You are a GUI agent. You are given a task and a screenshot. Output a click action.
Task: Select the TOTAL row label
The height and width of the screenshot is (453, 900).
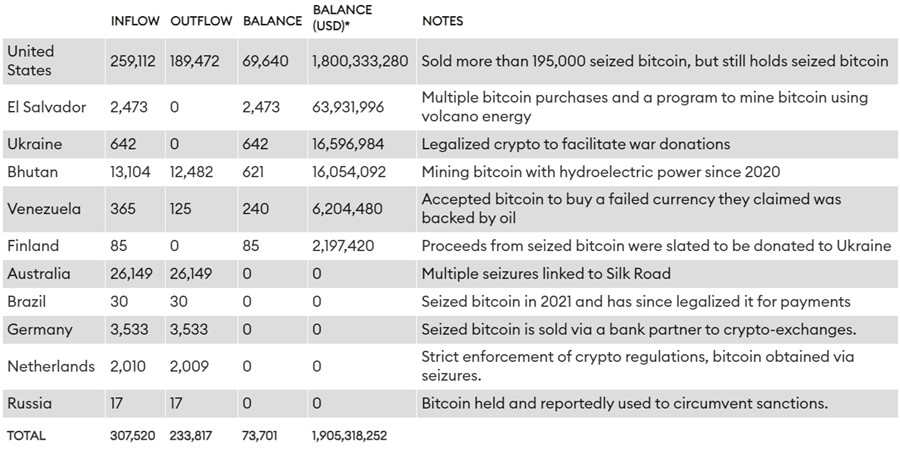click(x=26, y=435)
